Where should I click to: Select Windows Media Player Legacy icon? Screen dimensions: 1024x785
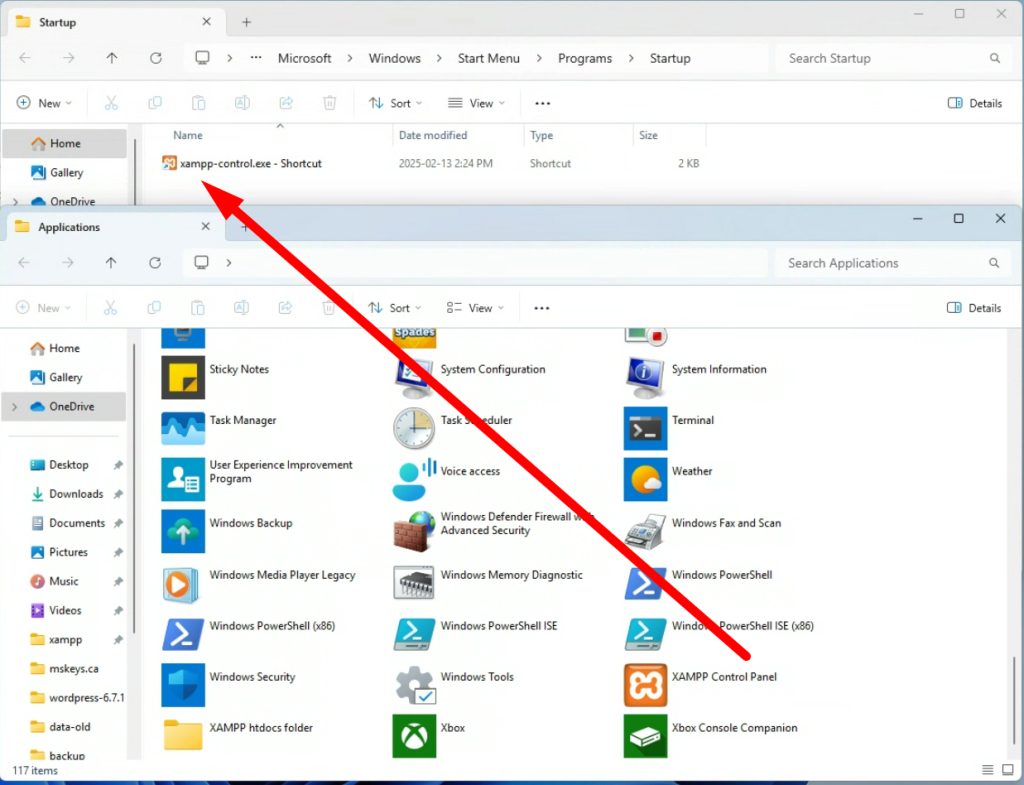pos(183,583)
